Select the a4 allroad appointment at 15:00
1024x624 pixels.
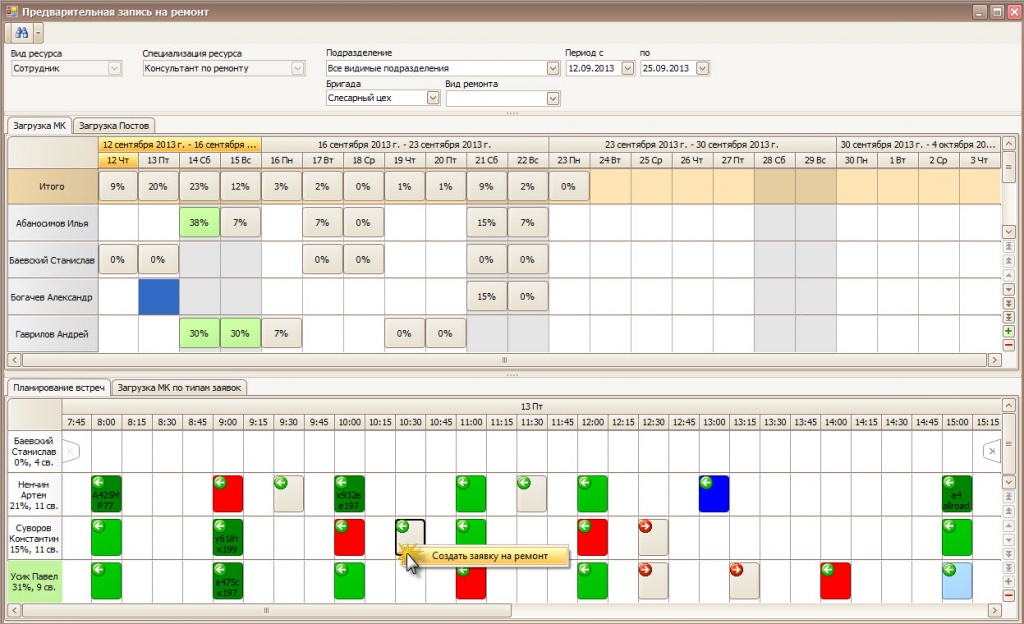(x=956, y=494)
